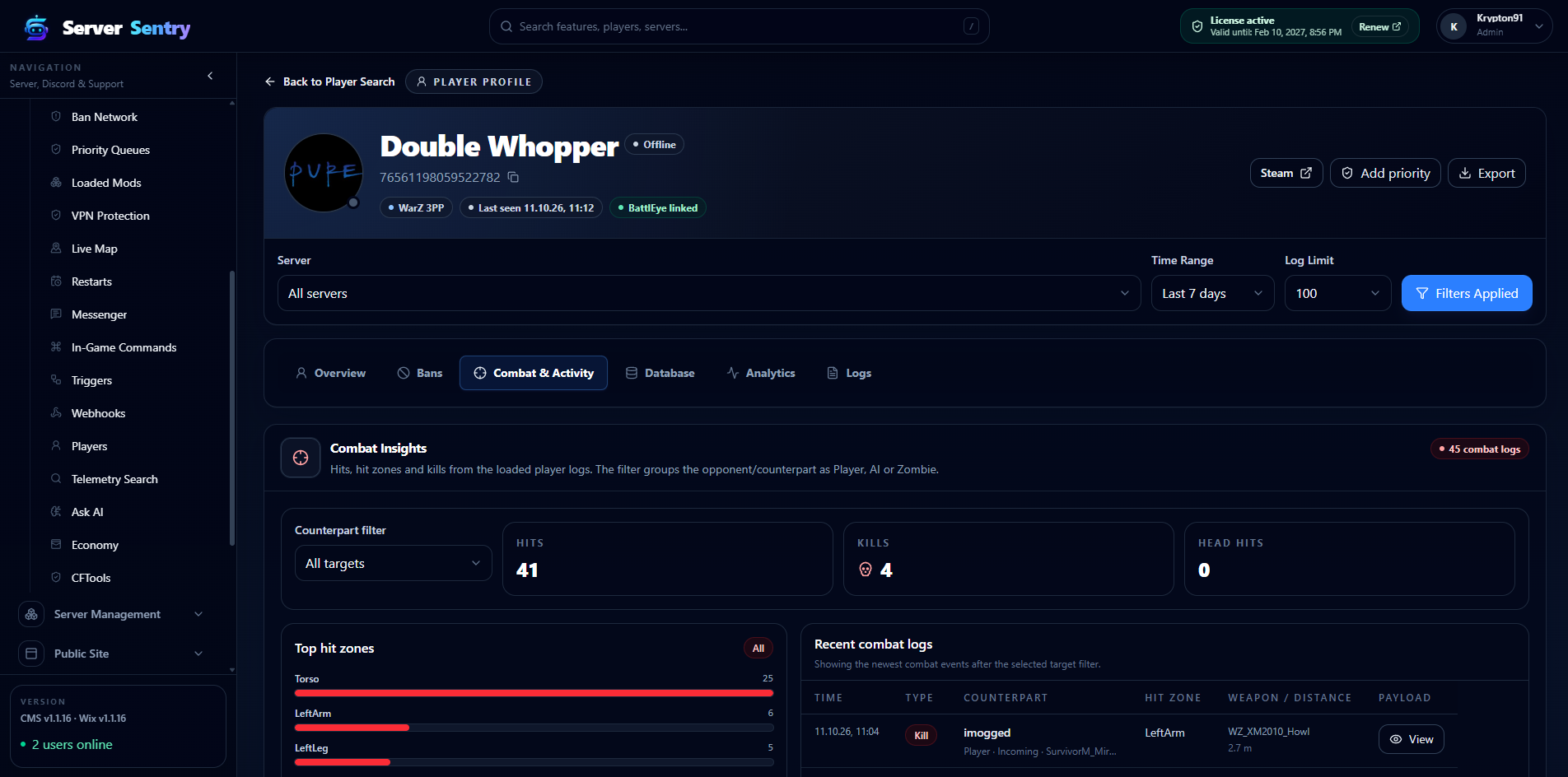Open CFTools in the sidebar
The image size is (1568, 777).
(x=91, y=578)
